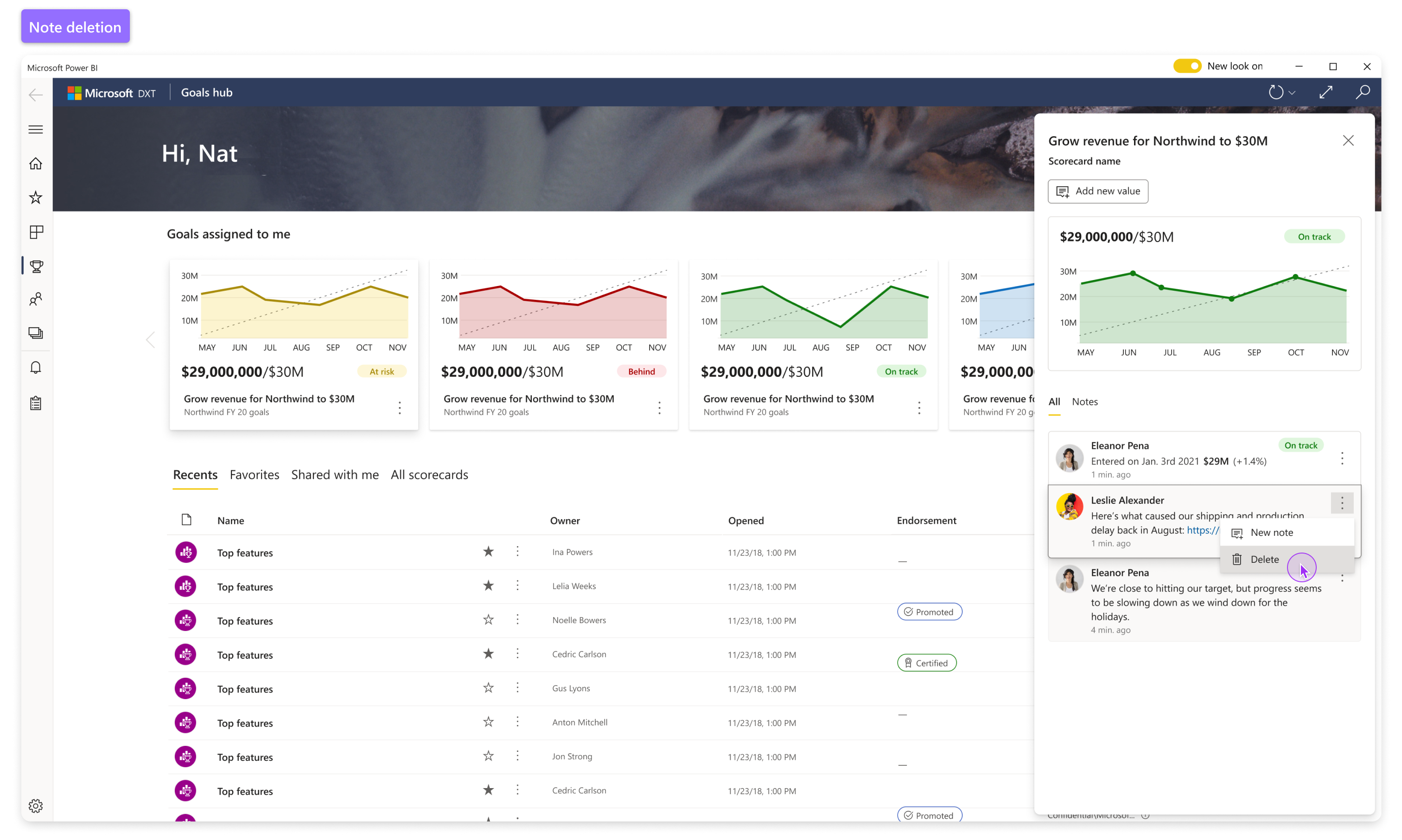Viewport: 1402px width, 840px height.
Task: Expand the refresh dropdown chevron
Action: pyautogui.click(x=1292, y=93)
